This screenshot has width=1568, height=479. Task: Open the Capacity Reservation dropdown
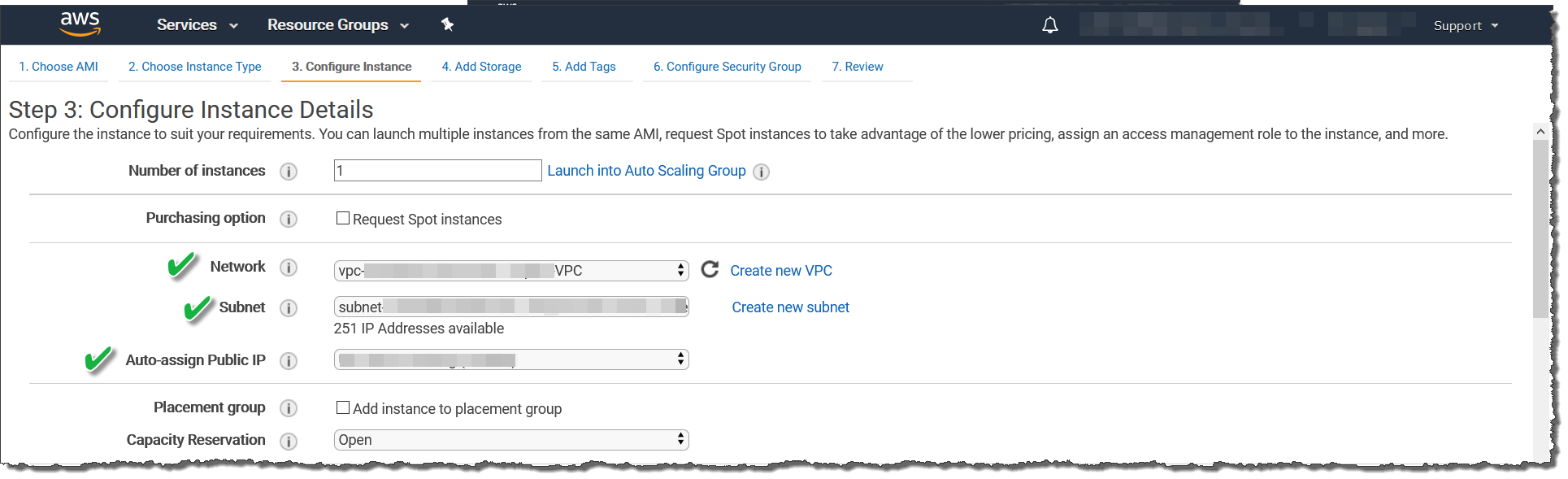[510, 440]
